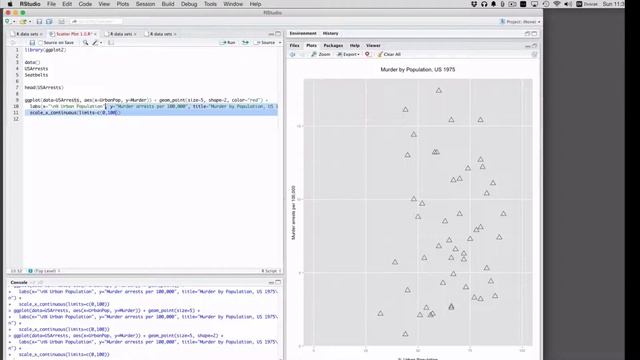640x360 pixels.
Task: Switch to the first data sets tab
Action: click(x=27, y=34)
